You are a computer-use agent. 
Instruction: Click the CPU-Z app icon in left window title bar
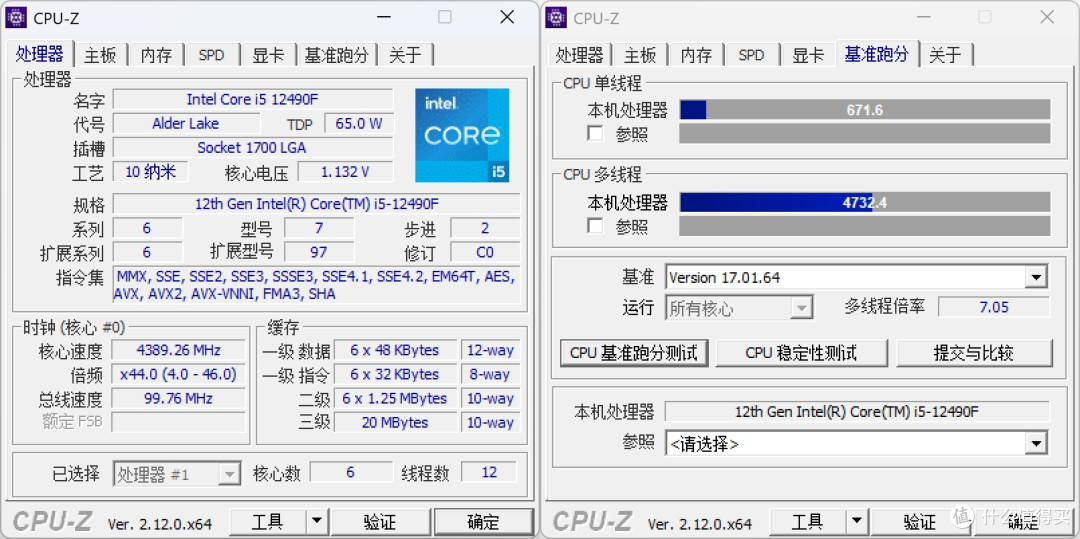18,17
